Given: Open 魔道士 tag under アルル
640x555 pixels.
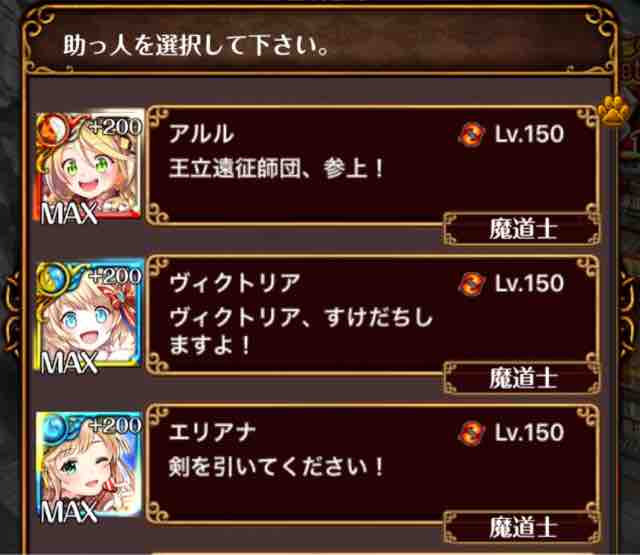Looking at the screenshot, I should (522, 229).
